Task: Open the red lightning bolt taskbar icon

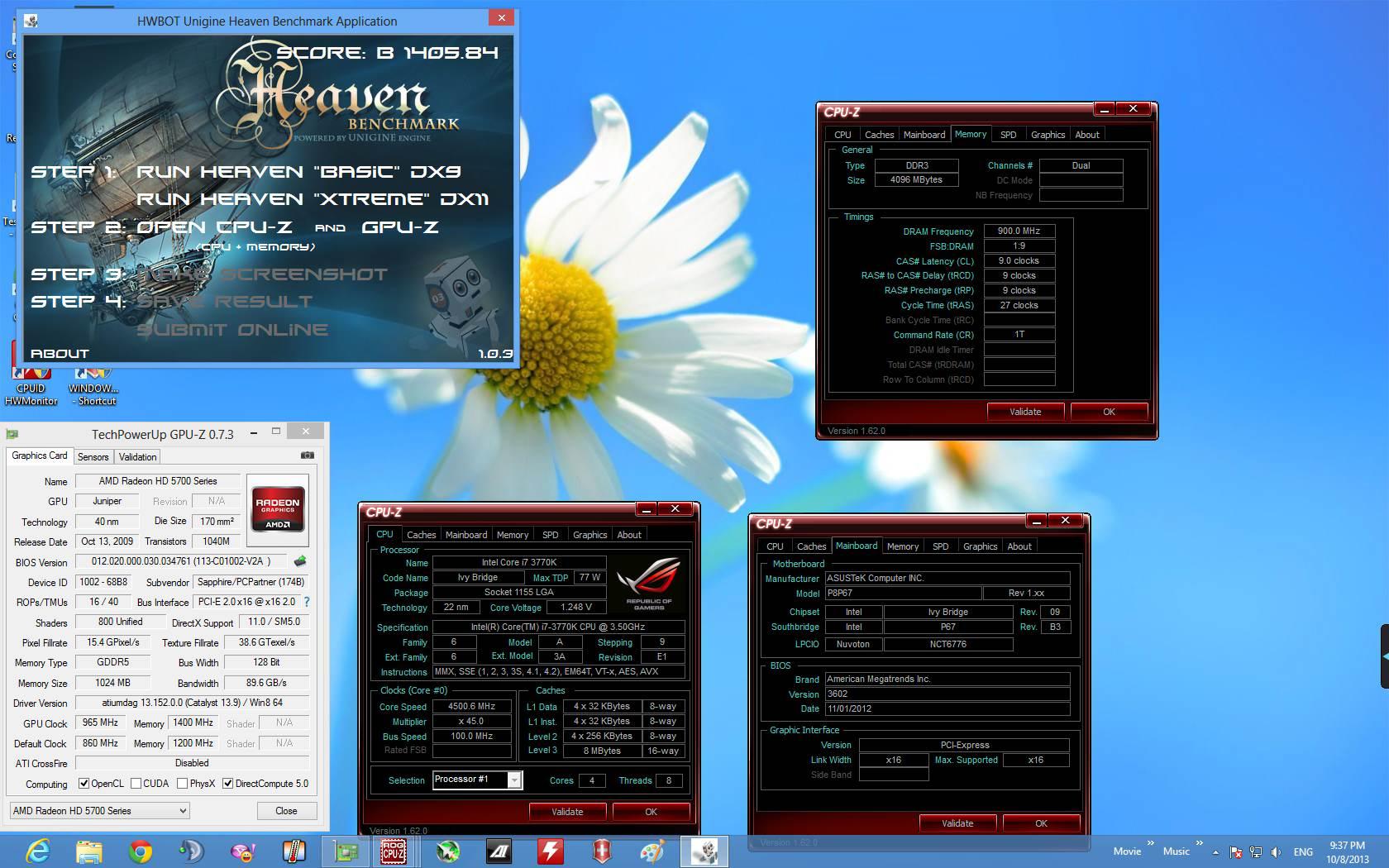Action: [x=551, y=851]
